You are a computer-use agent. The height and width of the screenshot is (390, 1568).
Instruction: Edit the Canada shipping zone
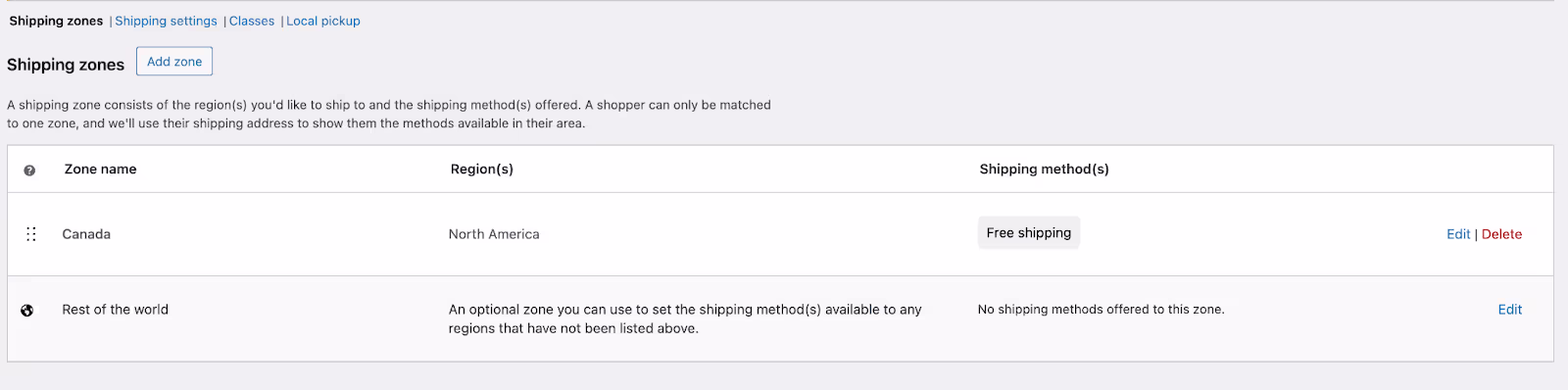(x=1458, y=234)
